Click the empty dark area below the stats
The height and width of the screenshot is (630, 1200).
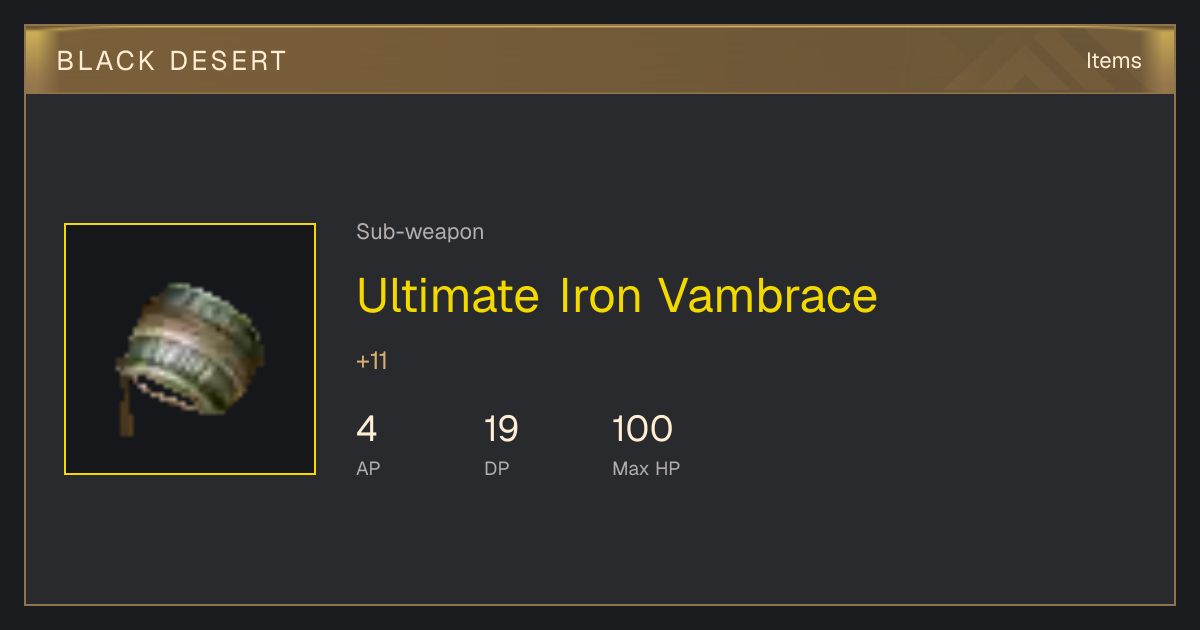[x=600, y=545]
